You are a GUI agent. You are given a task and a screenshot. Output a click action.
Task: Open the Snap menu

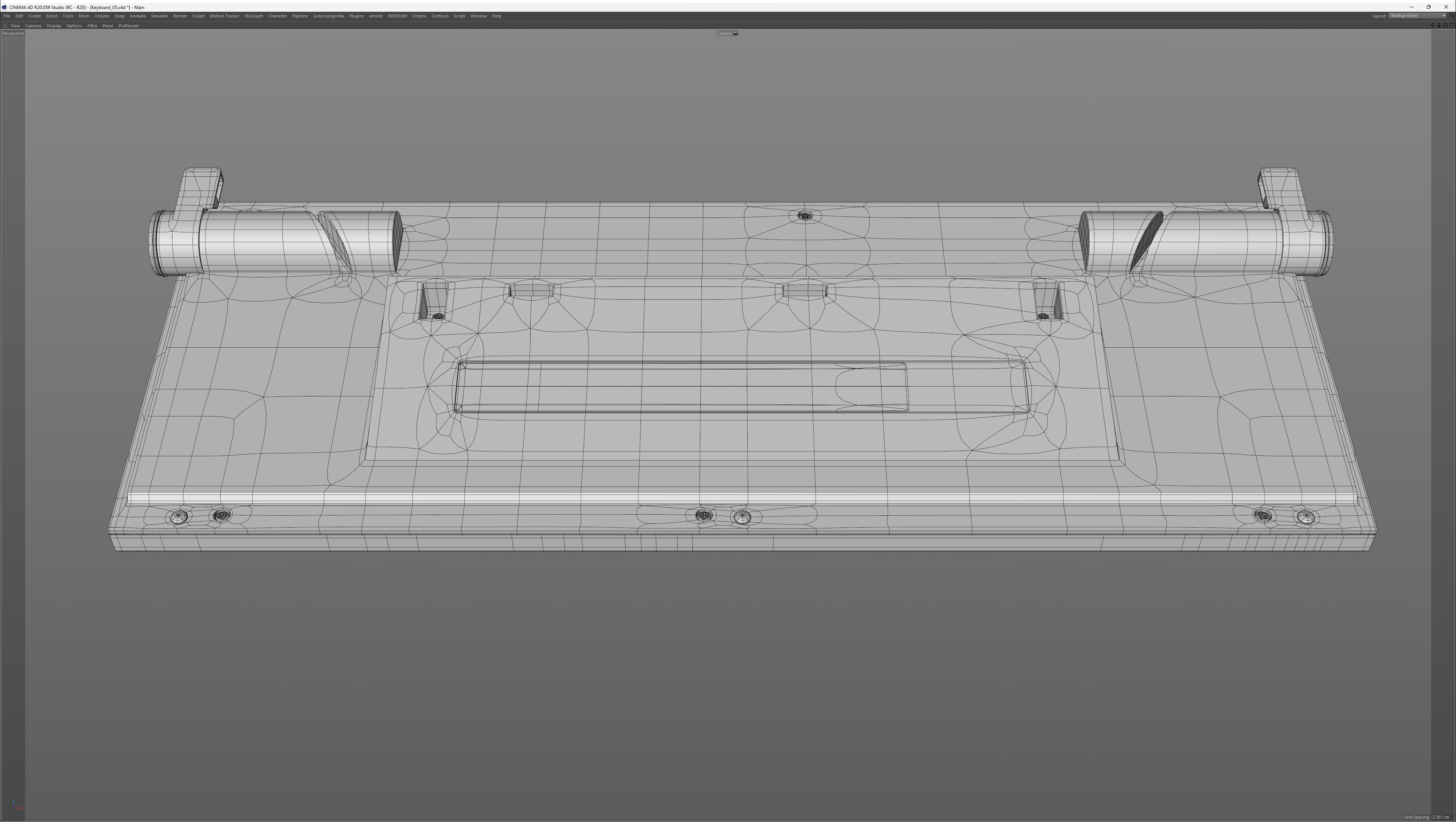(119, 16)
